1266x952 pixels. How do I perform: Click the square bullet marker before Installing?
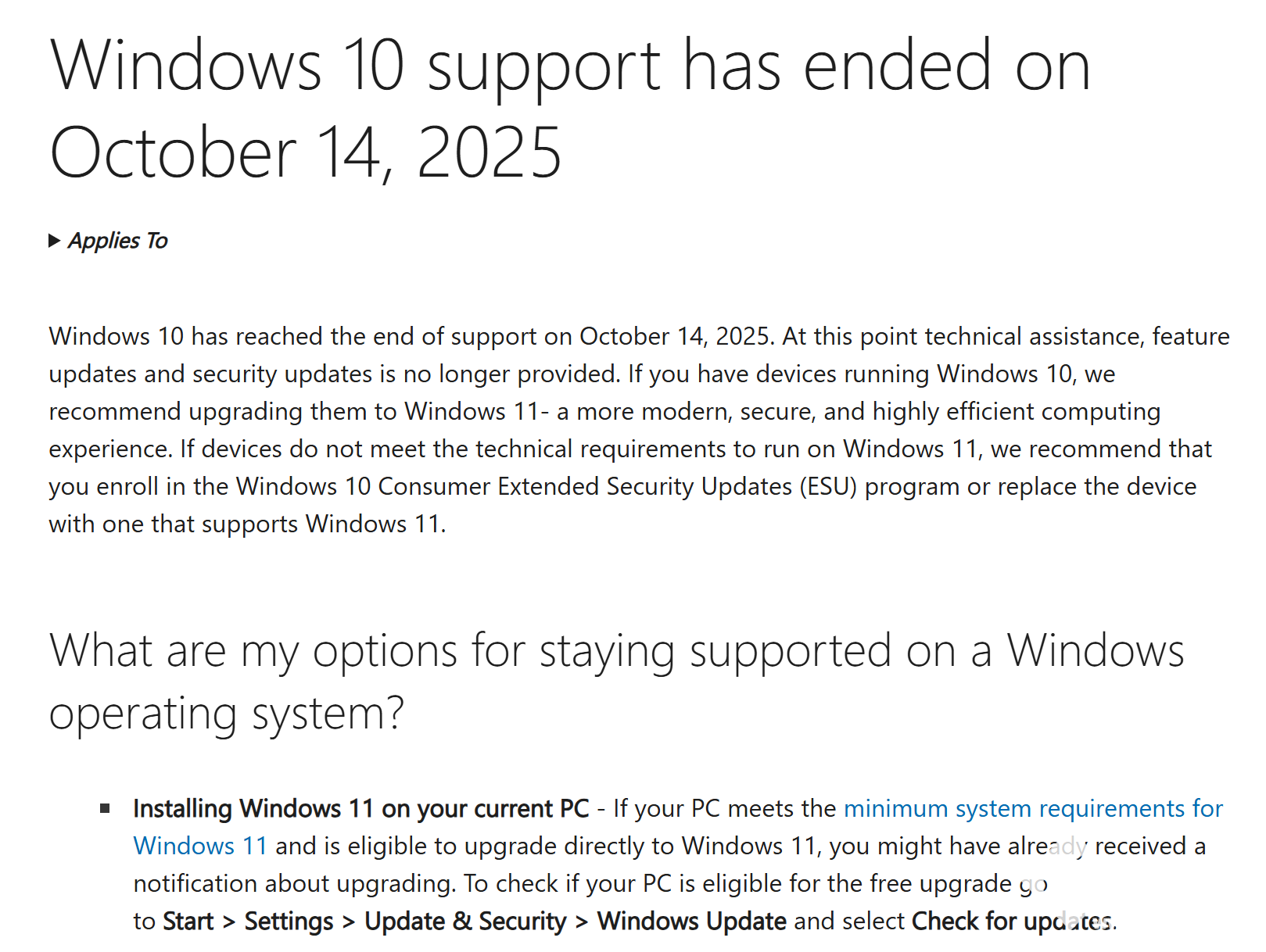coord(105,808)
